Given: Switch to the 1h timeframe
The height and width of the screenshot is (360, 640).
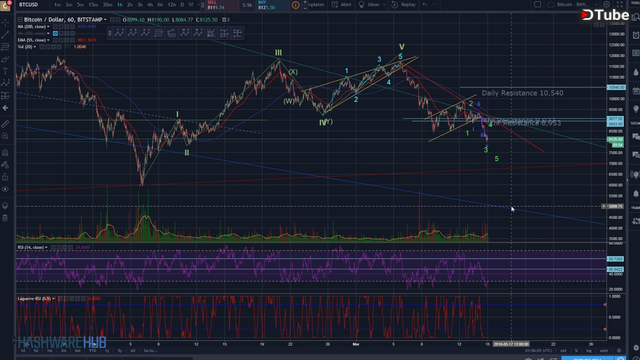Looking at the screenshot, I should pyautogui.click(x=120, y=5).
